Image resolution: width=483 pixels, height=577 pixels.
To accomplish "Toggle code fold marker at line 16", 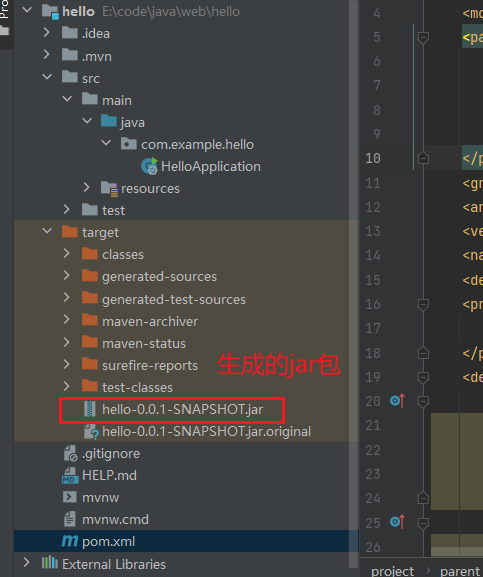I will pyautogui.click(x=423, y=304).
